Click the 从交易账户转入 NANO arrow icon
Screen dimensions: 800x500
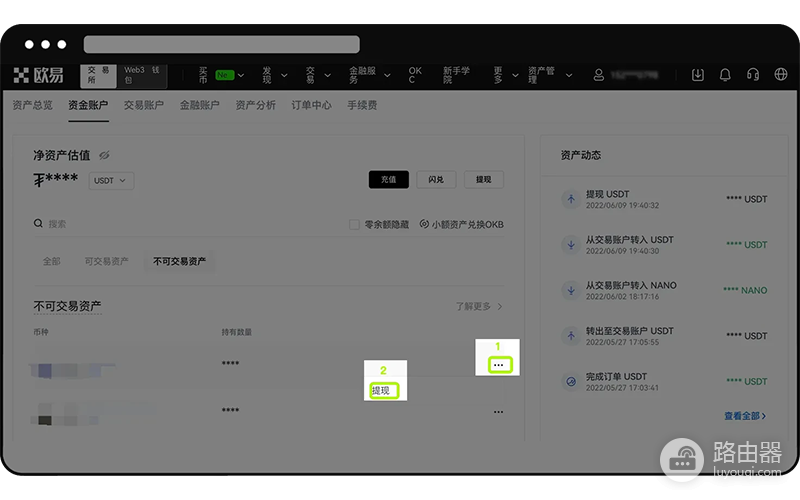point(571,290)
